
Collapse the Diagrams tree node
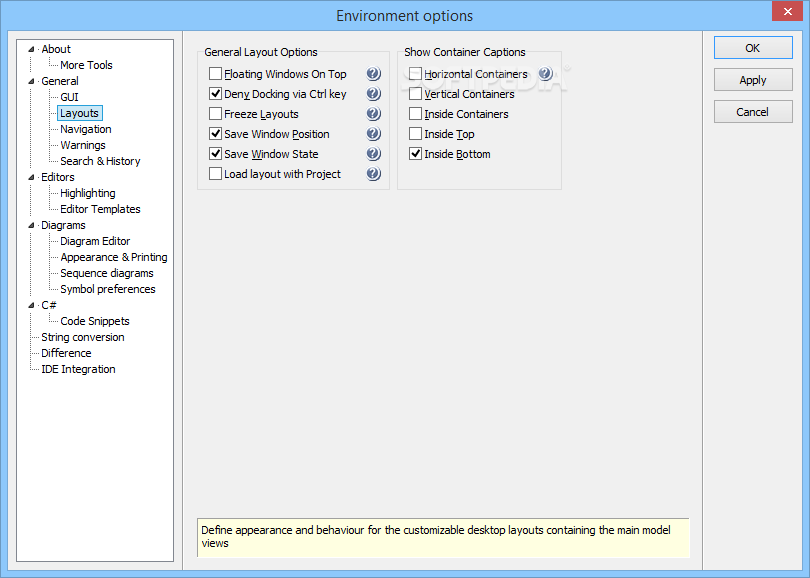[31, 225]
